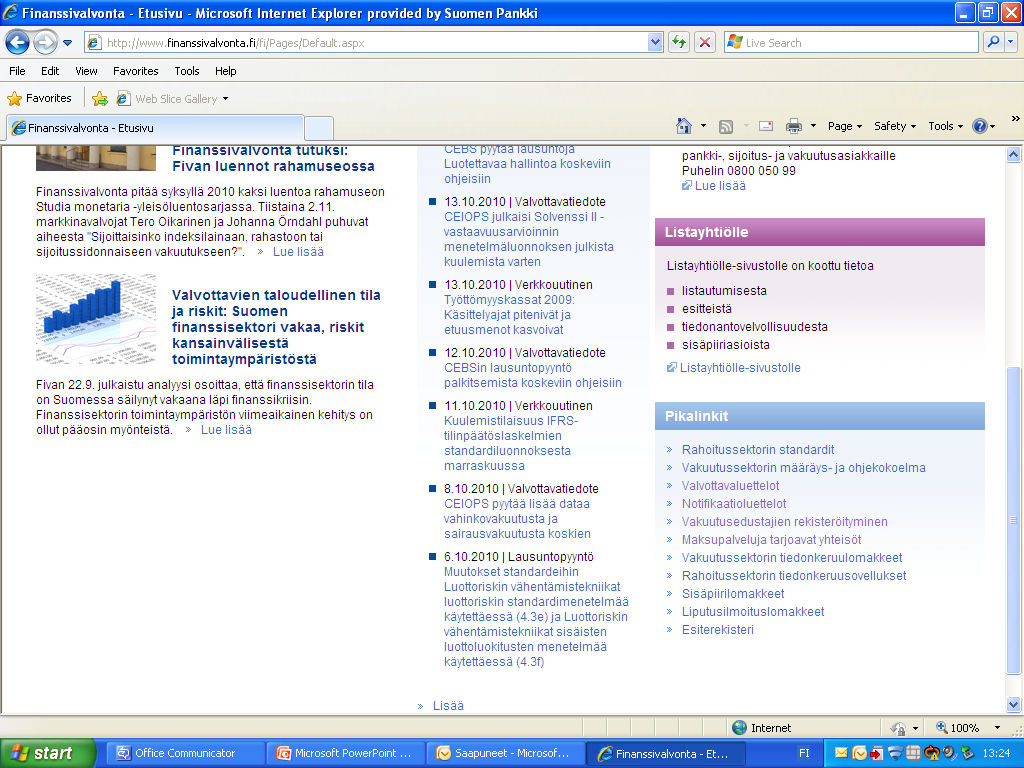Screen dimensions: 1024x768
Task: Click Add to Favorites Bar star icon
Action: (x=100, y=99)
